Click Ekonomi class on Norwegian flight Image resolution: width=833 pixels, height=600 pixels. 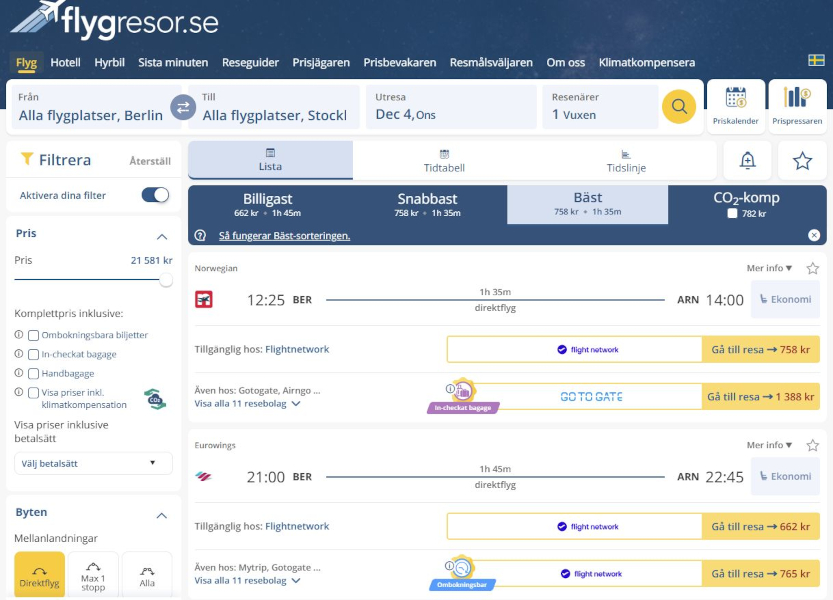pos(785,300)
